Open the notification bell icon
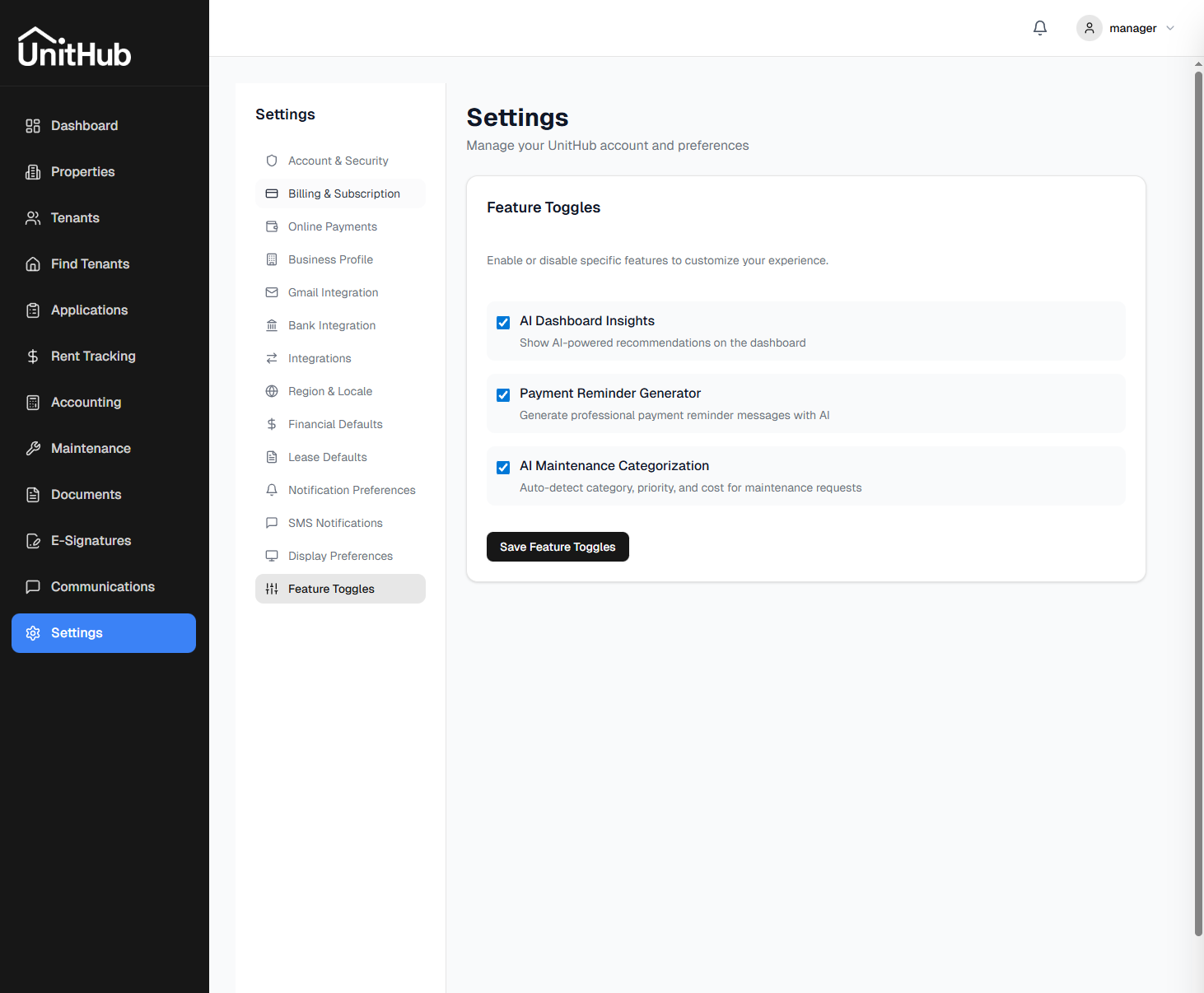Viewport: 1204px width, 993px height. pos(1039,27)
